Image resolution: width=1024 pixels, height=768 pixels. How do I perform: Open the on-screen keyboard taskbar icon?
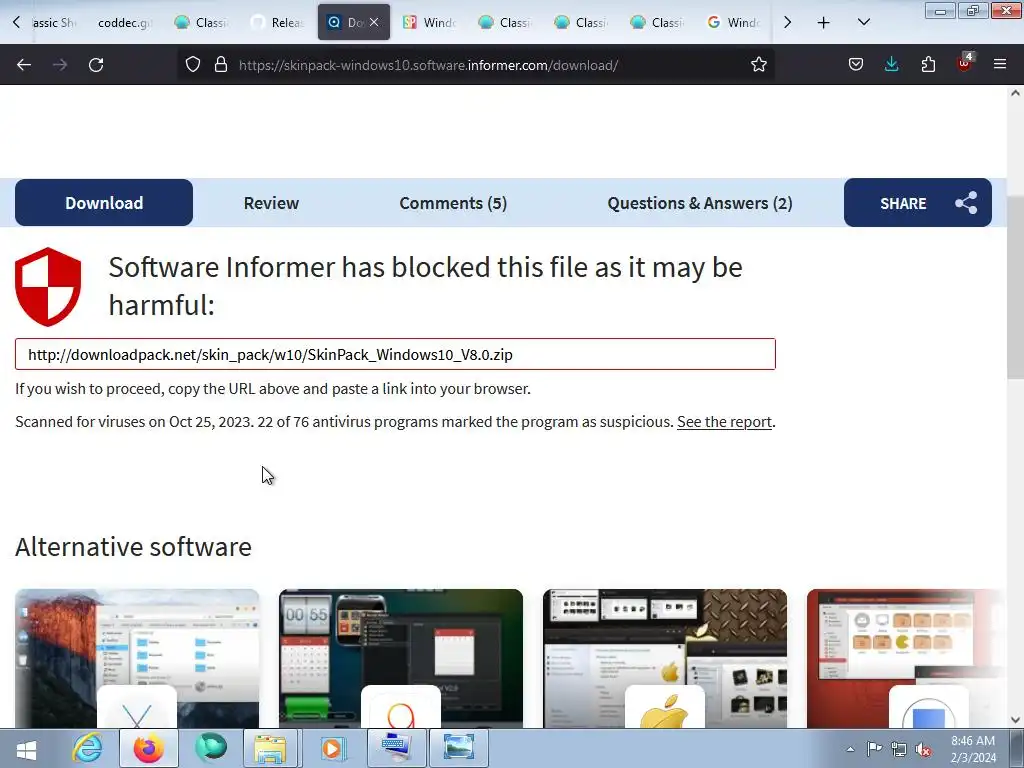396,748
